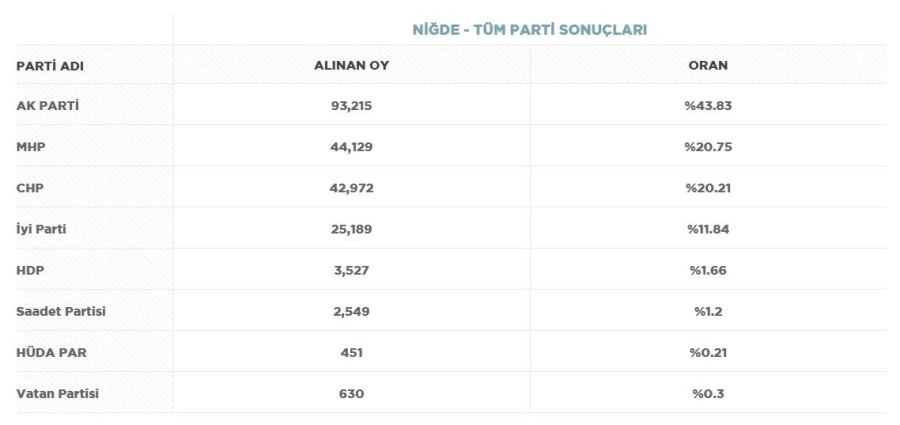The width and height of the screenshot is (900, 425).
Task: Select the CHP party name
Action: 30,188
